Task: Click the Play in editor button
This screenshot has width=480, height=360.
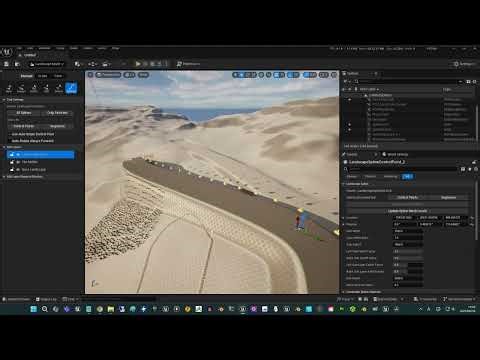Action: click(x=138, y=64)
